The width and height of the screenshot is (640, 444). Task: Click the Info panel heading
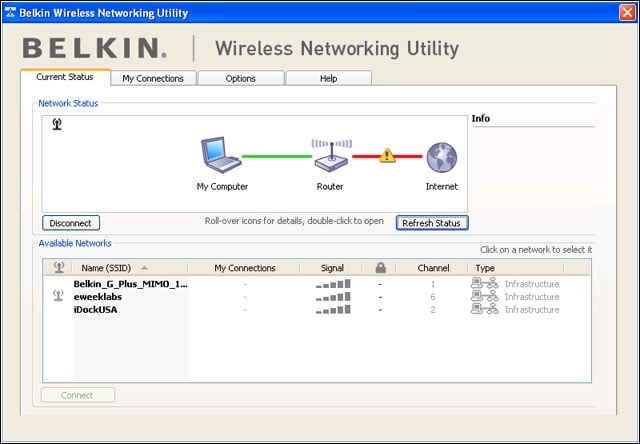tap(480, 118)
